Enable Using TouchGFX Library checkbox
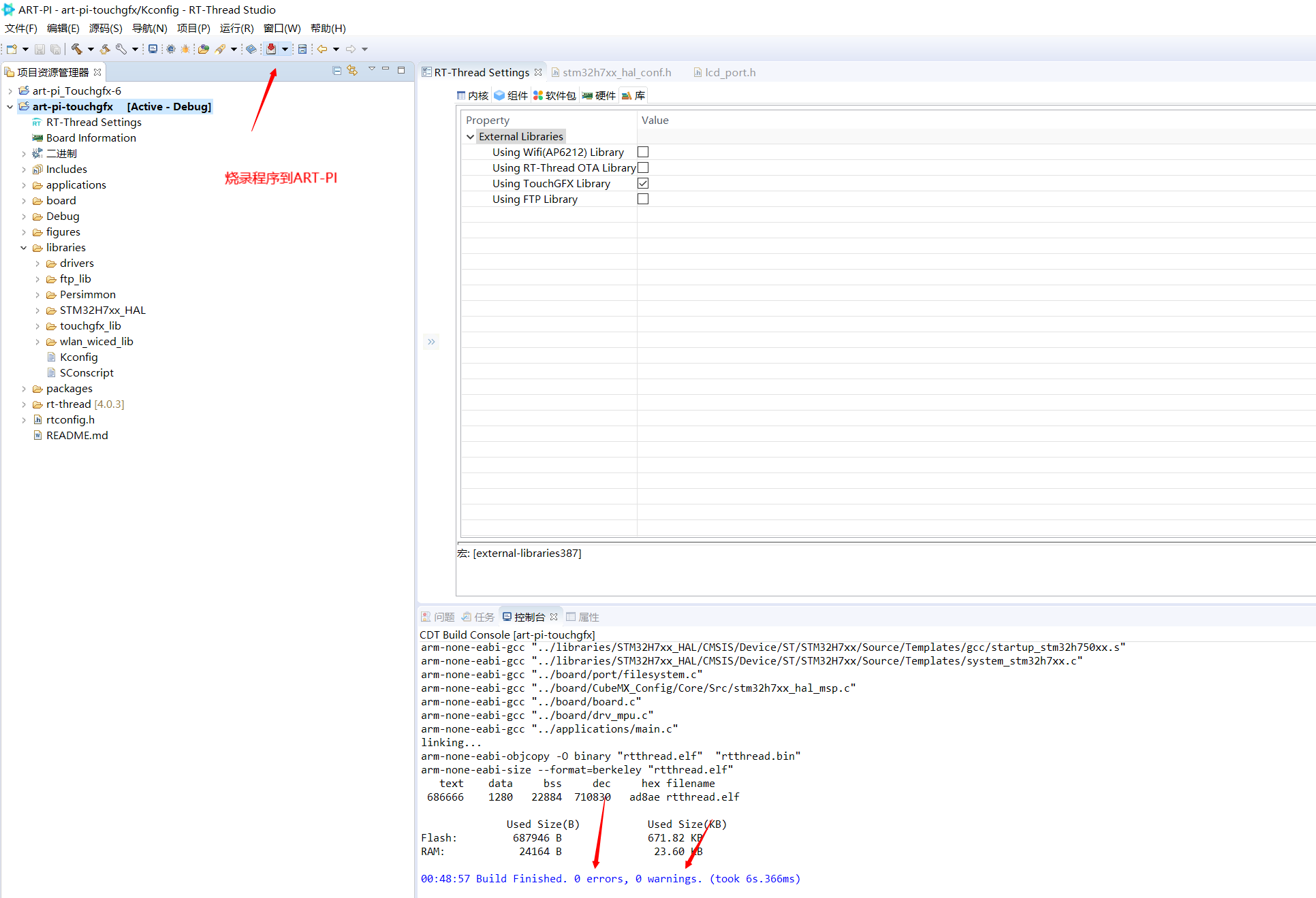The image size is (1316, 898). [644, 183]
